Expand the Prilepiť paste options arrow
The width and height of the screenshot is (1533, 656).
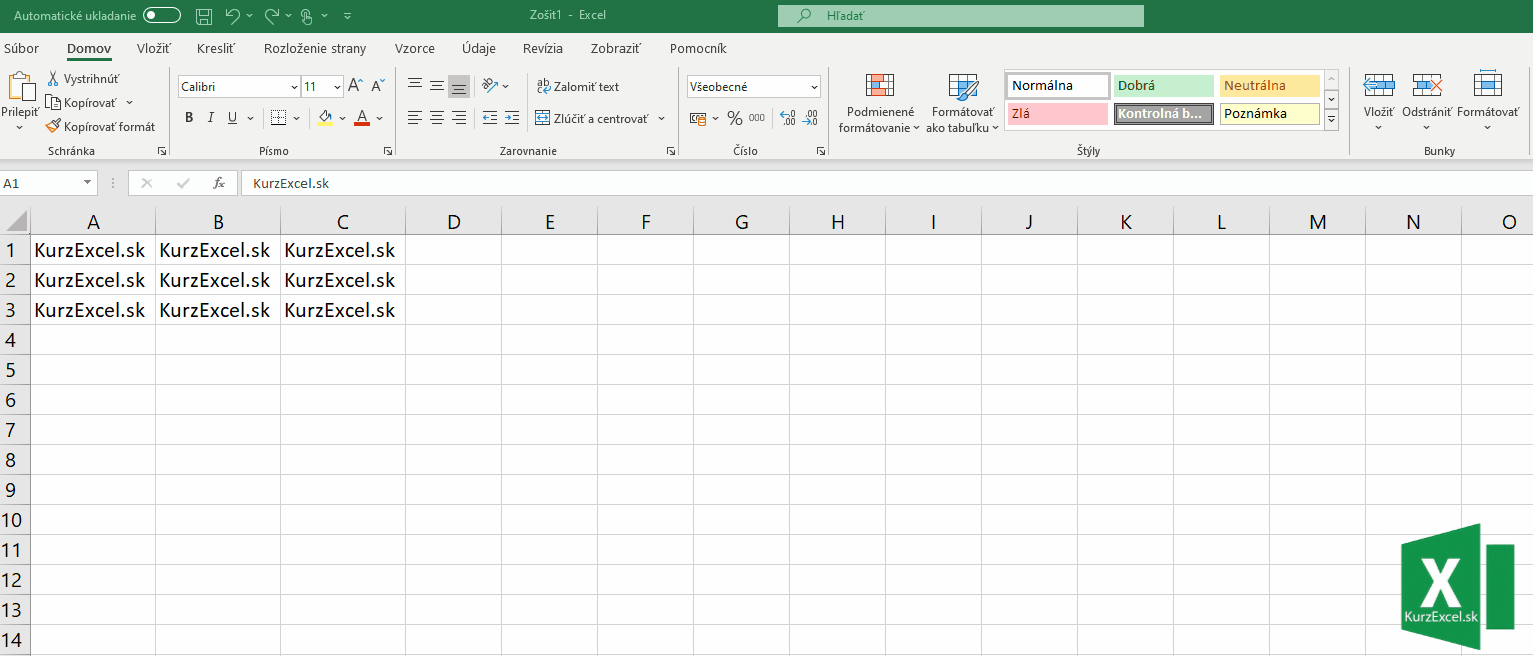19,128
